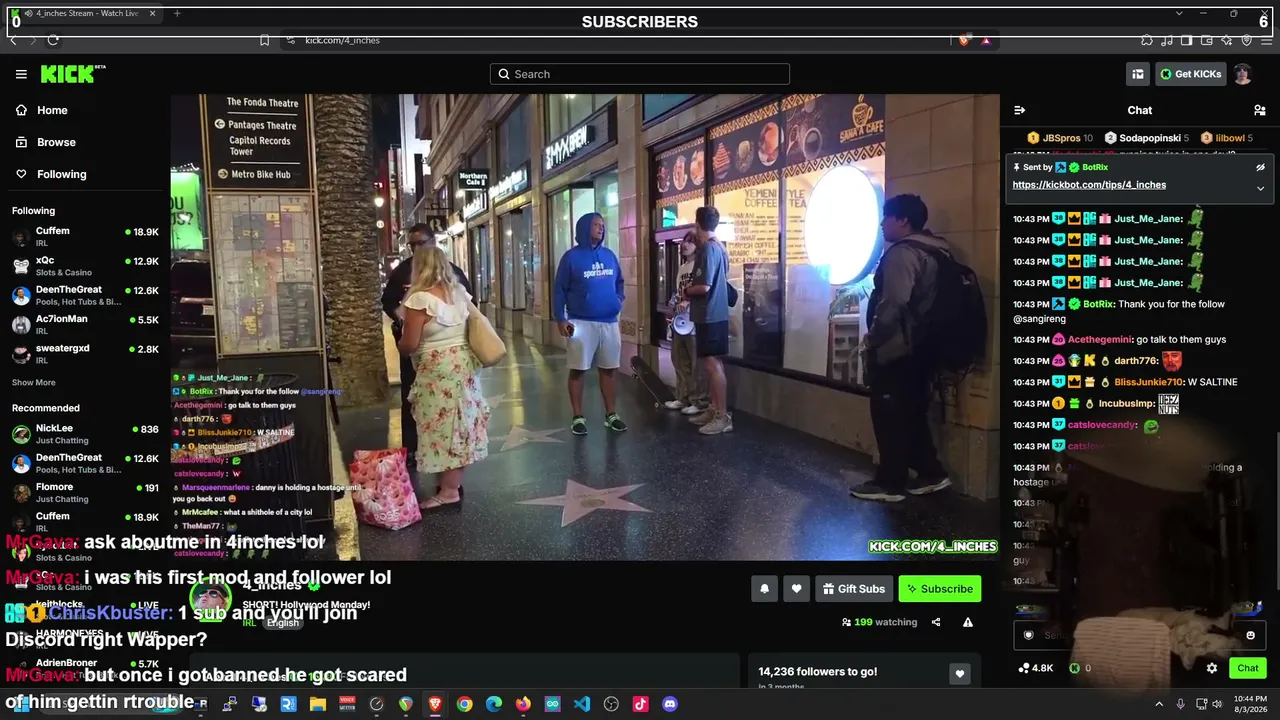This screenshot has width=1280, height=720.
Task: Expand the pinned message chevron
Action: [x=1260, y=188]
